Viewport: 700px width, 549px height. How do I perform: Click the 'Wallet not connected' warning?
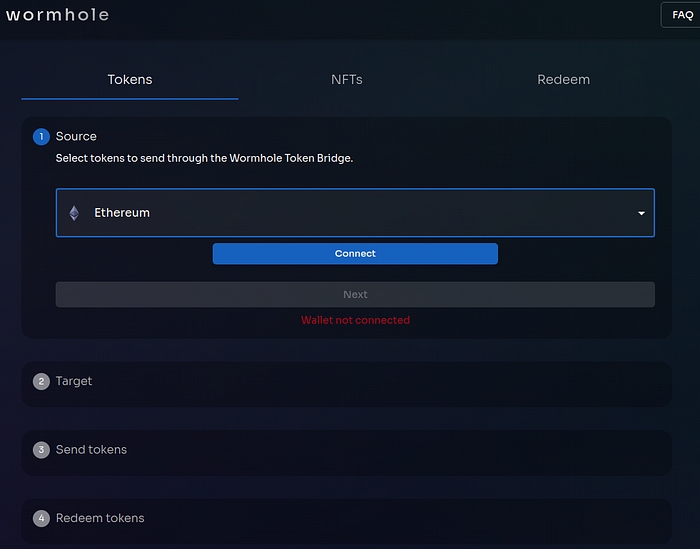click(x=355, y=320)
